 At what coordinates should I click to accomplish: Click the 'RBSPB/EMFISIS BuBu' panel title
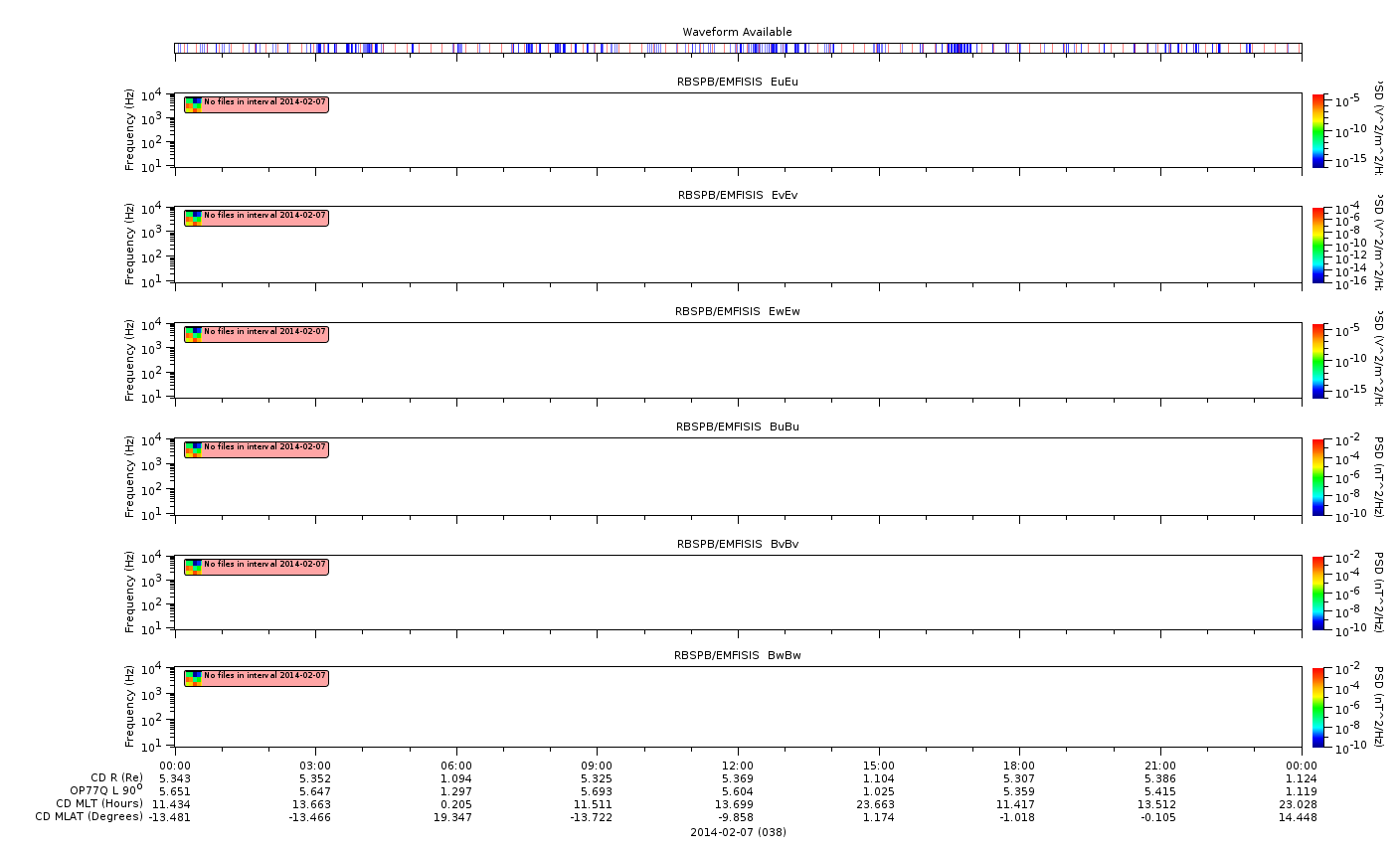(x=738, y=427)
